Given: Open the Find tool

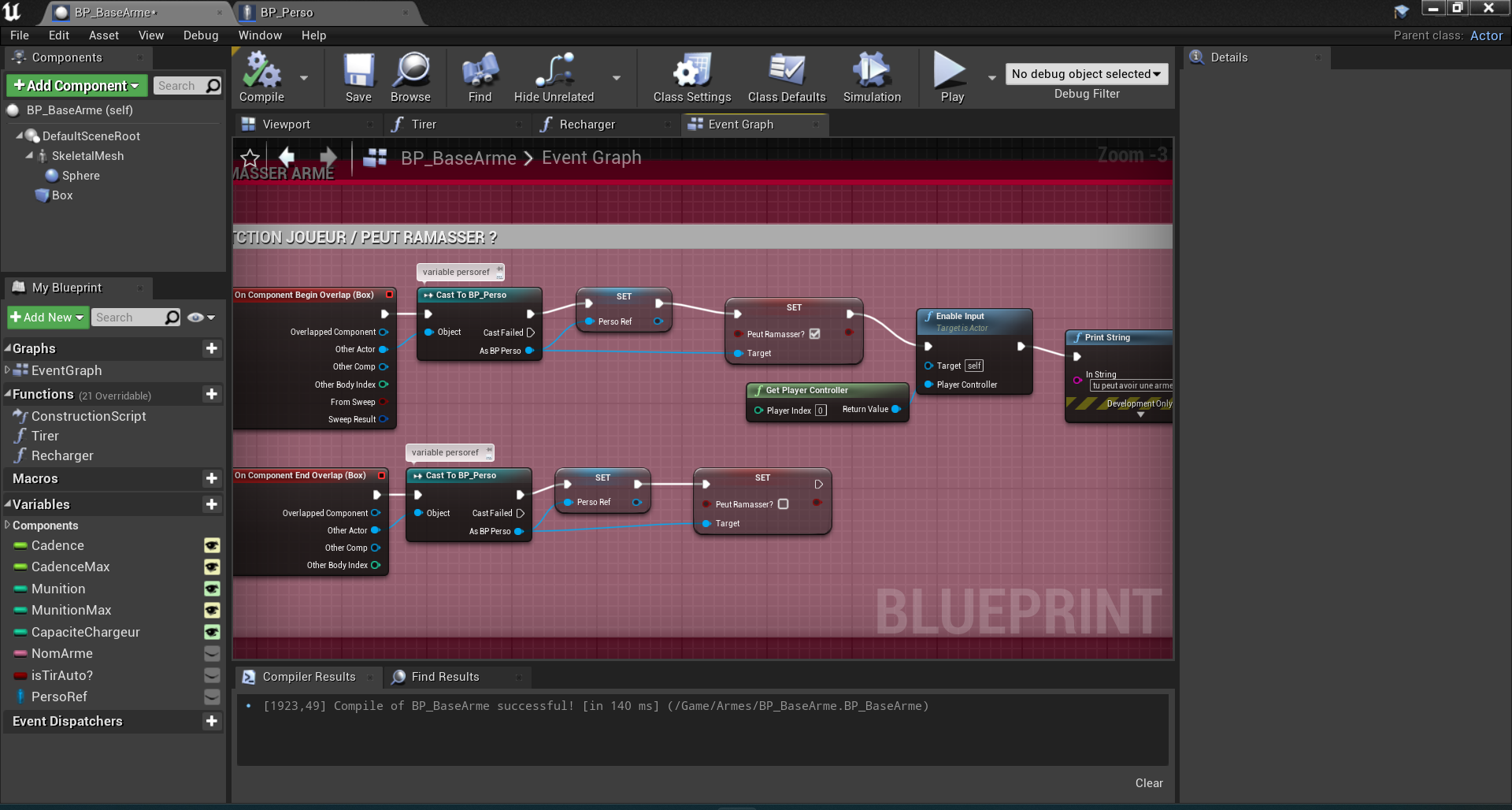Looking at the screenshot, I should point(480,77).
